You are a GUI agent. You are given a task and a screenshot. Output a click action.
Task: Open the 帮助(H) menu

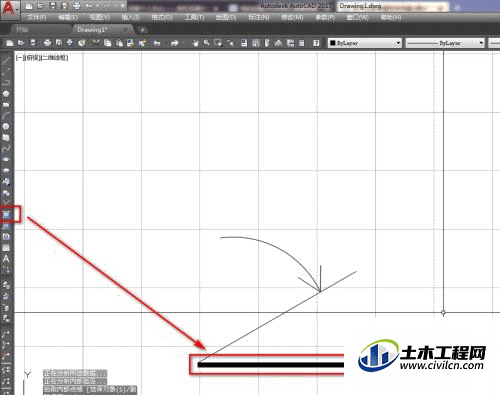391,17
